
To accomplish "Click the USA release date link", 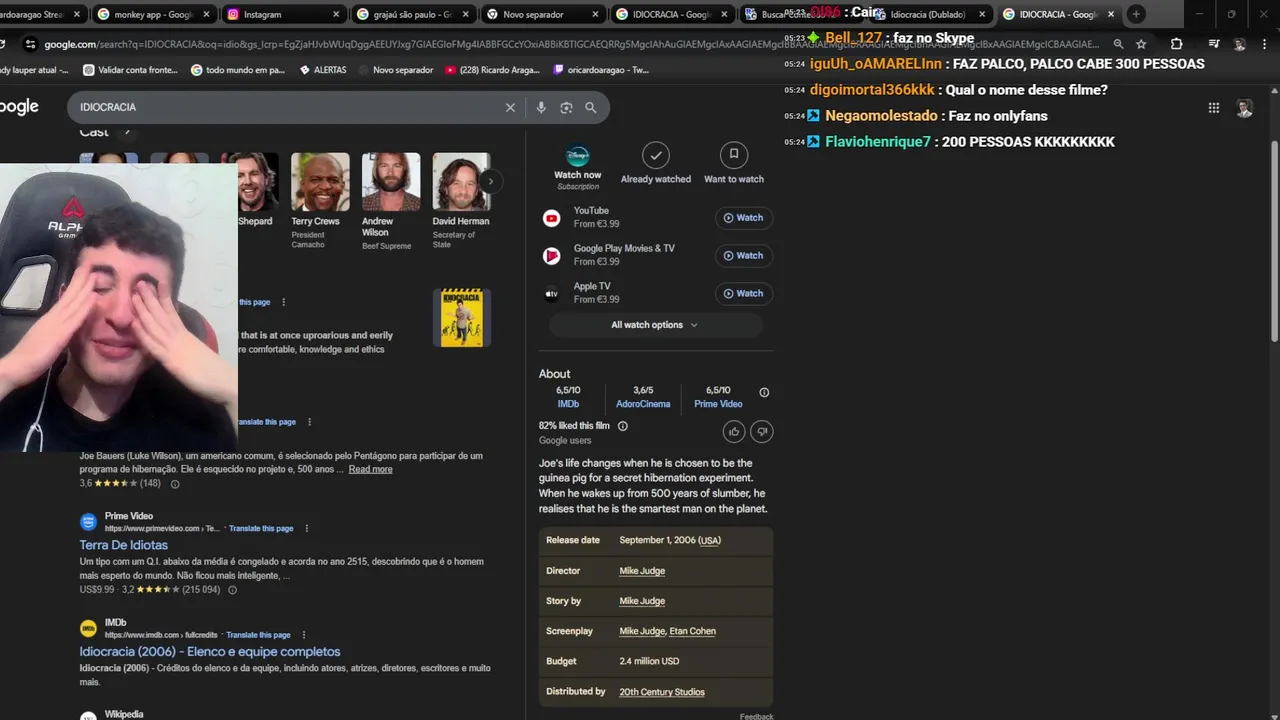I will coord(709,540).
